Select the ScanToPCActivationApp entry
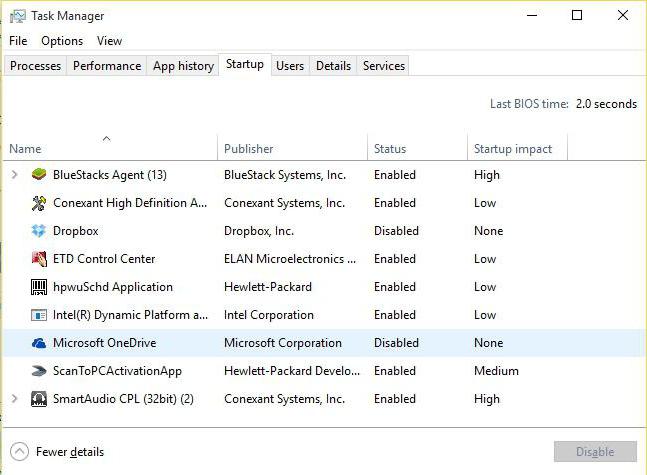This screenshot has height=475, width=647. point(117,371)
